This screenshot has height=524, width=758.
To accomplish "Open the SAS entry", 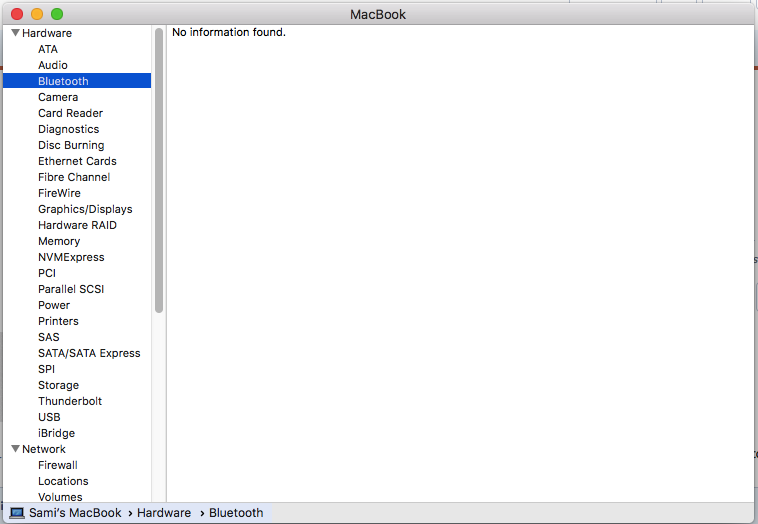I will [49, 337].
